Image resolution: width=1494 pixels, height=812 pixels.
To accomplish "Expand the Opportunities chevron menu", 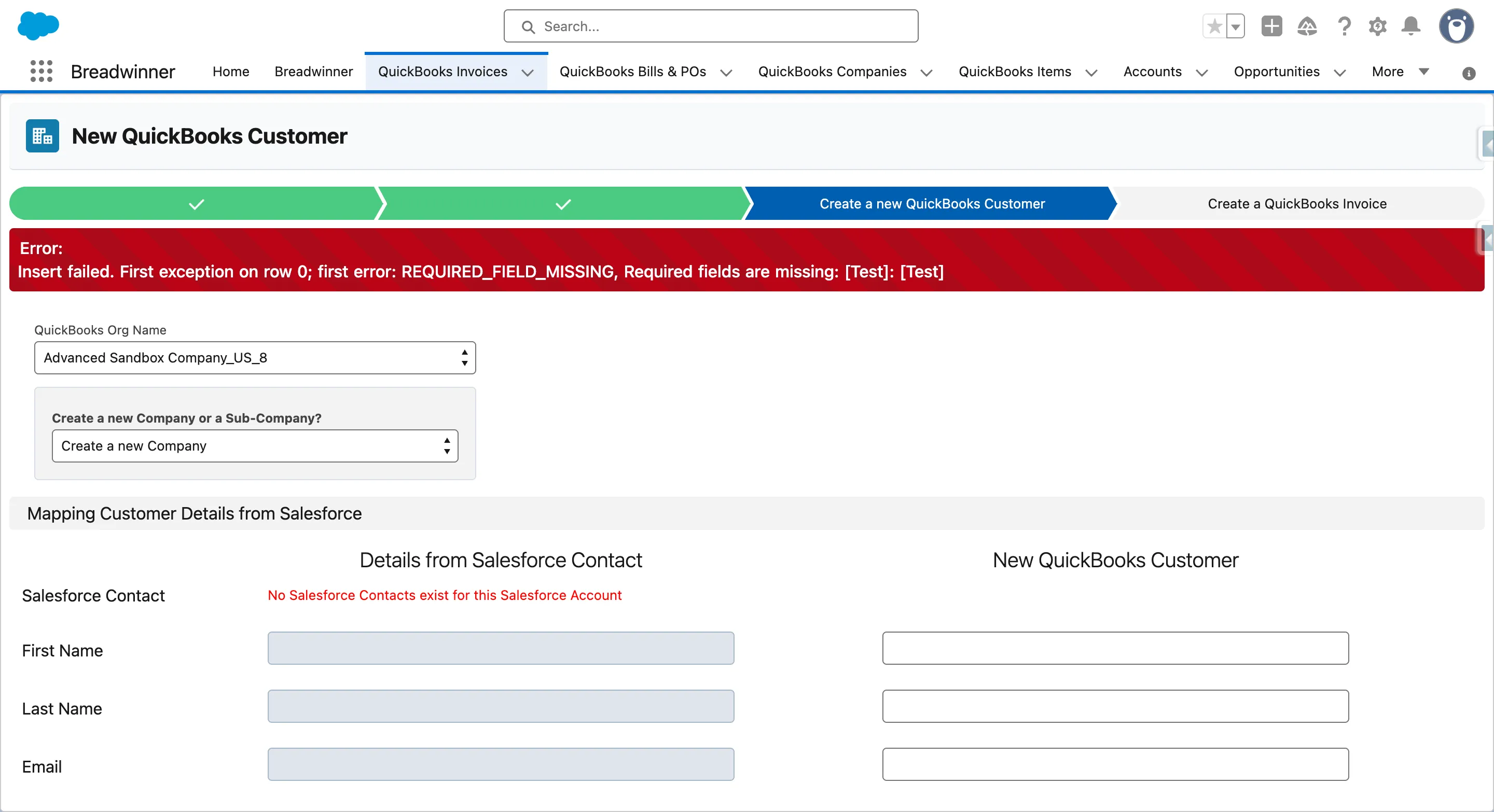I will [1340, 73].
